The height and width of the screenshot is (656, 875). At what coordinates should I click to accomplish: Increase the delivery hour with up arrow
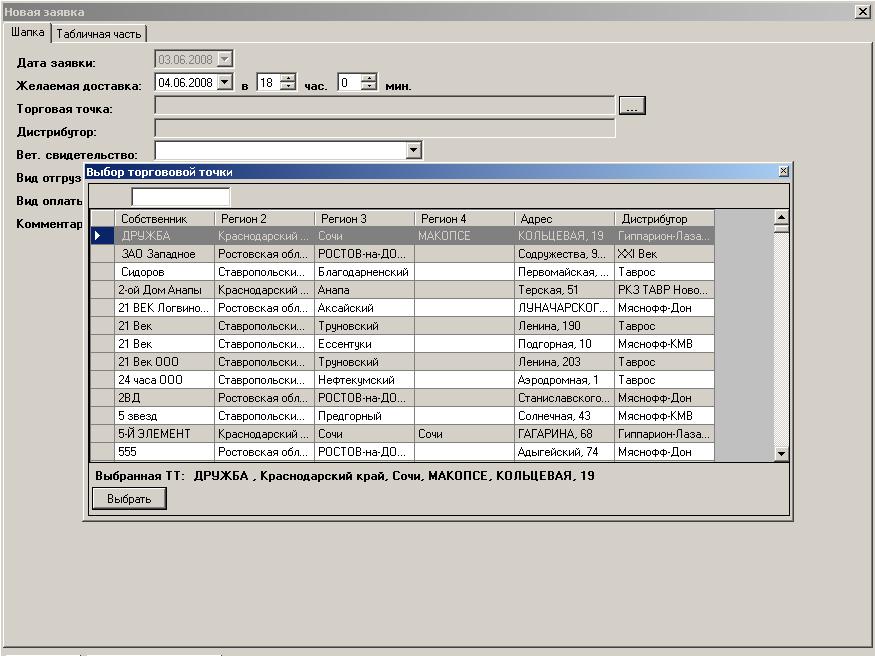click(x=288, y=79)
